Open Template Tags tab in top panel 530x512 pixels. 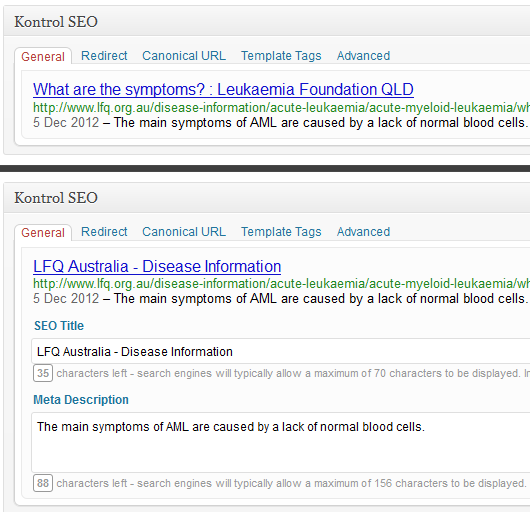pos(281,56)
